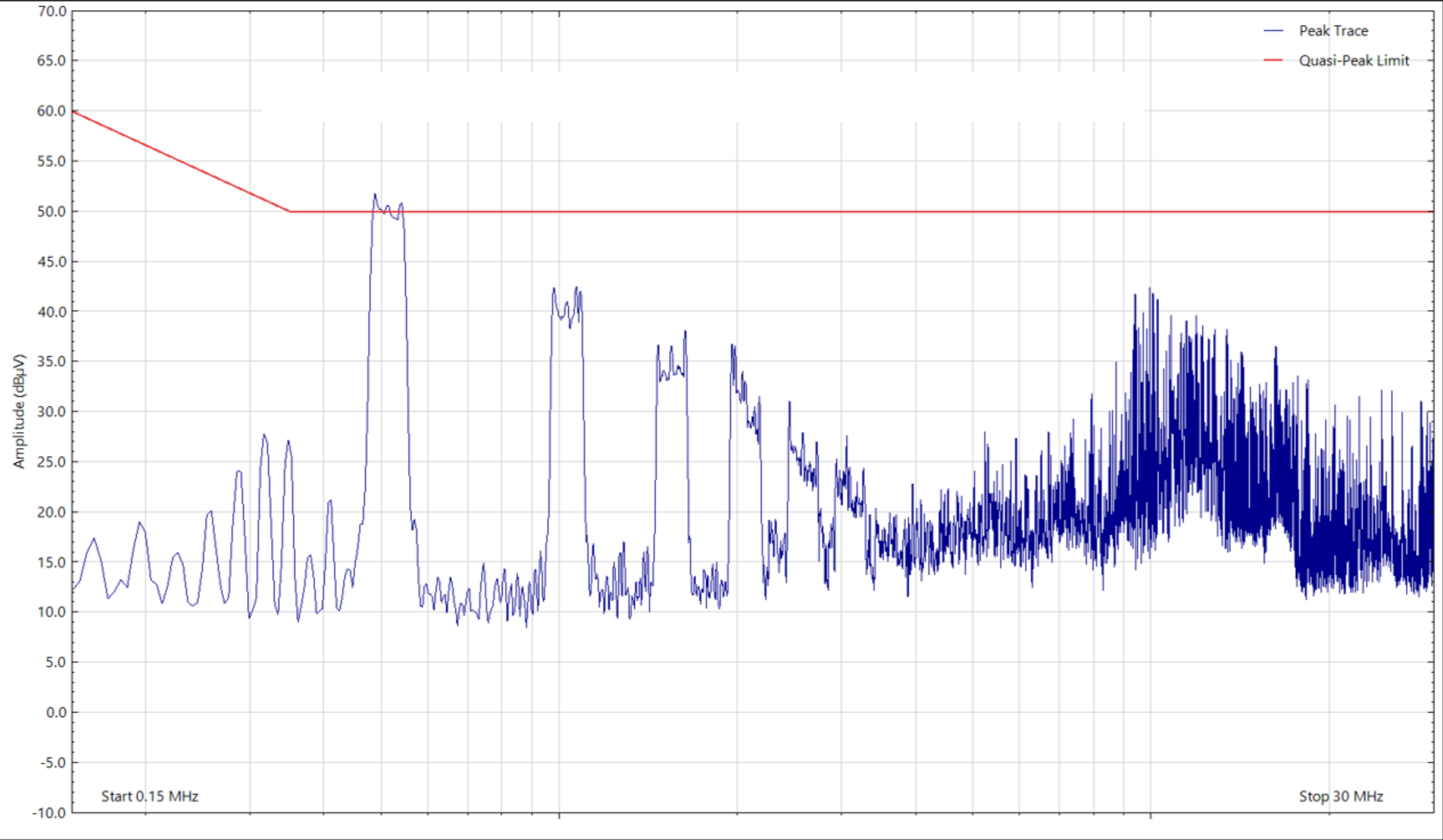This screenshot has width=1443, height=840.
Task: Click the 25.0 y-axis tick label
Action: 52,462
